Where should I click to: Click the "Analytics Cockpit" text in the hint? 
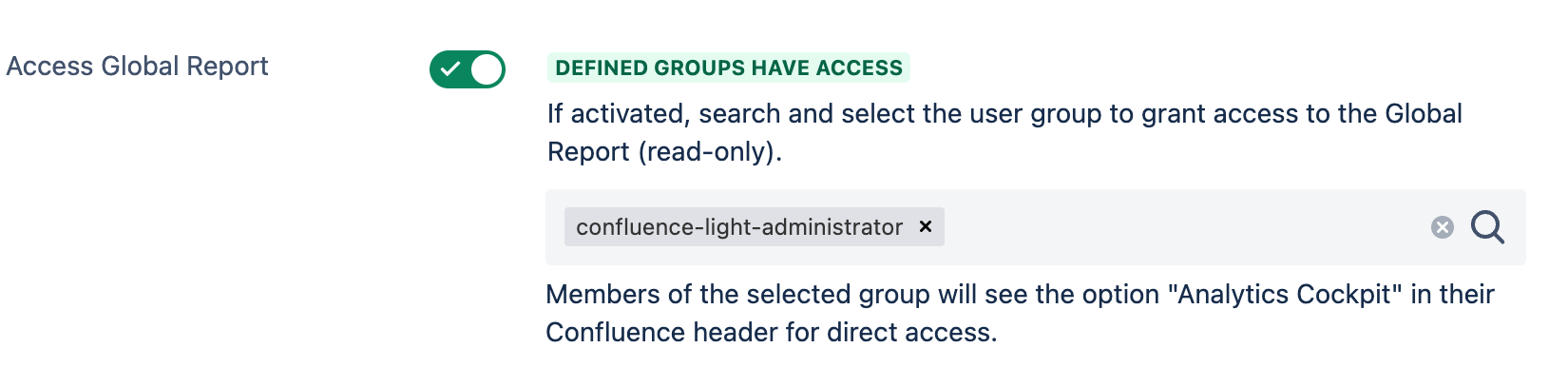pos(1290,295)
